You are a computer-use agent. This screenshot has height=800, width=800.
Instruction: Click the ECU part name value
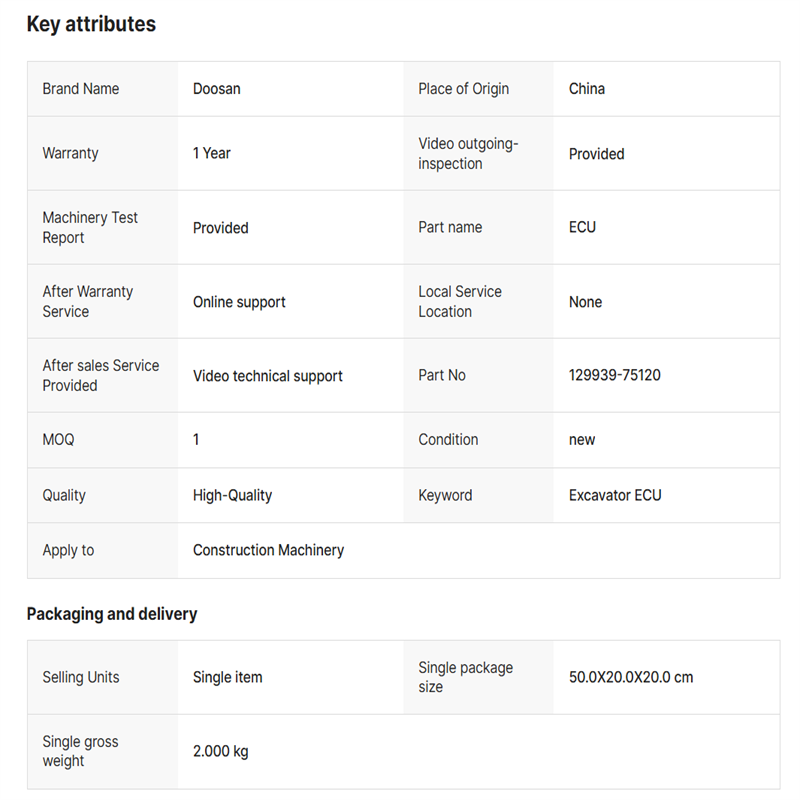(582, 228)
